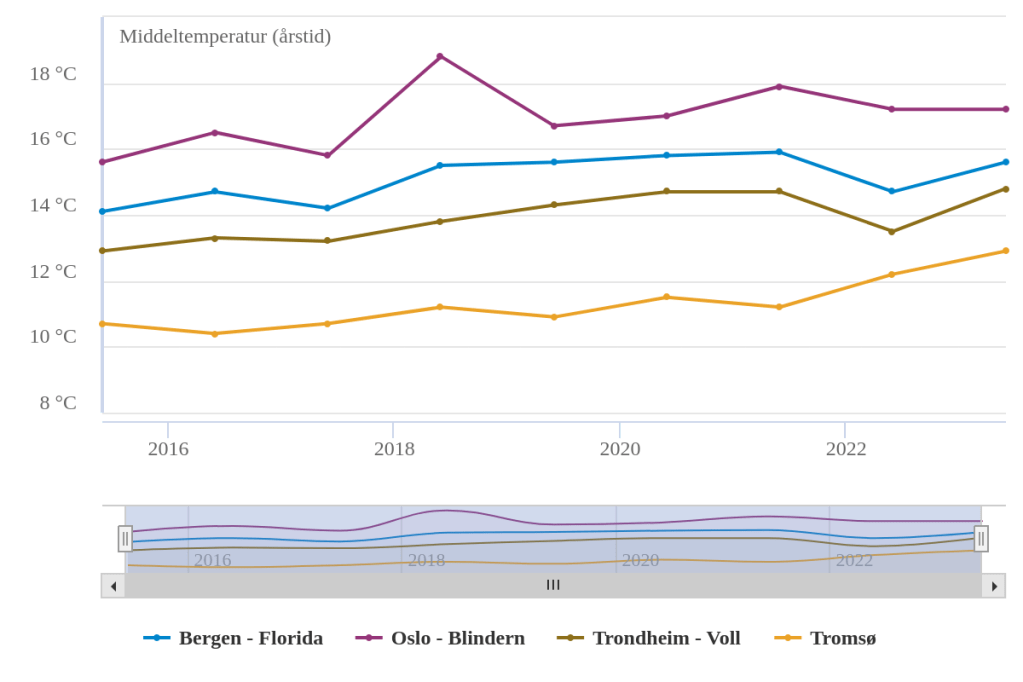This screenshot has width=1023, height=682.
Task: Click Trondheim's 2022 low data point
Action: [x=892, y=232]
